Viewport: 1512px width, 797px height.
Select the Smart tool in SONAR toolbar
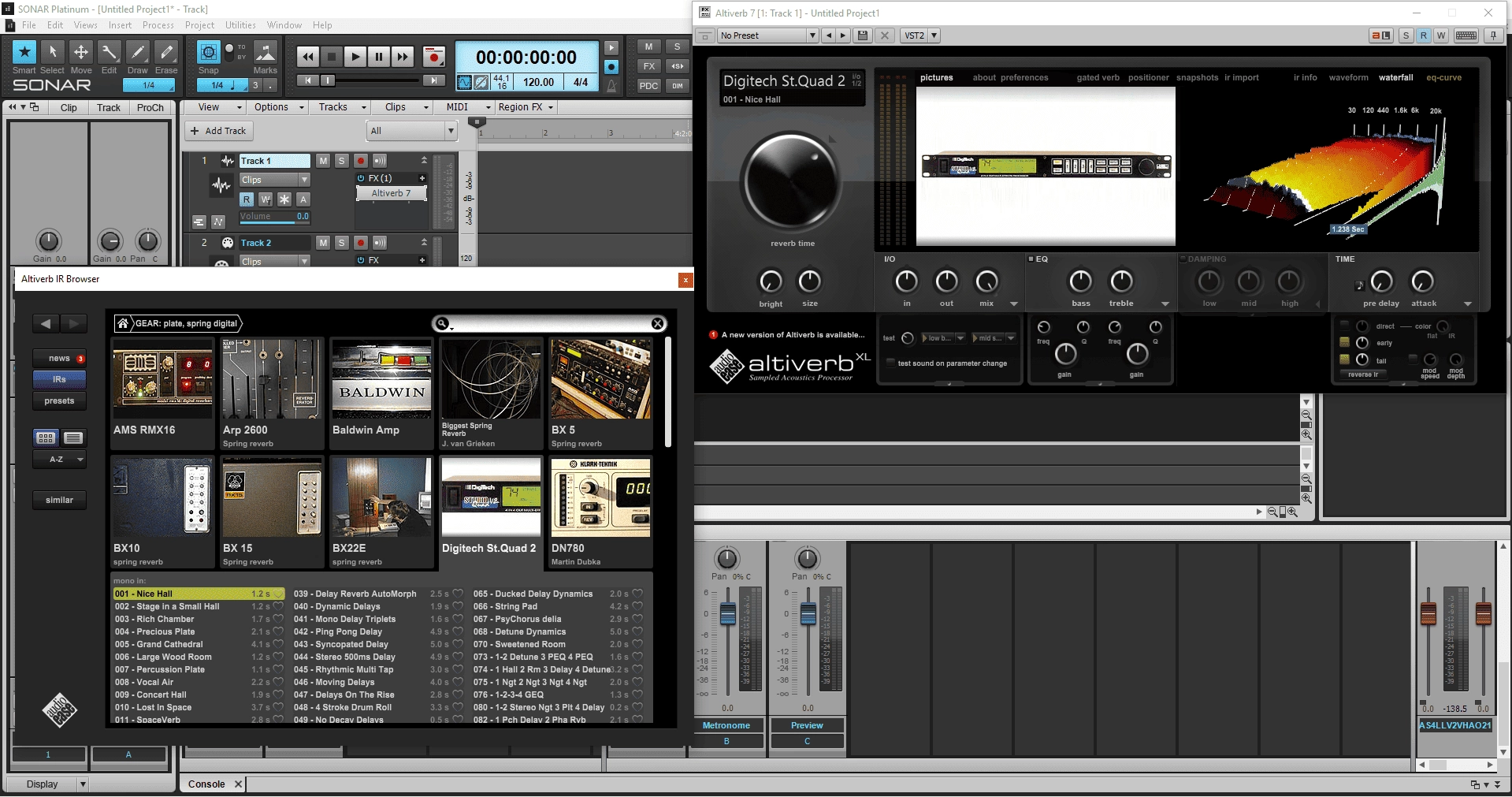(24, 52)
